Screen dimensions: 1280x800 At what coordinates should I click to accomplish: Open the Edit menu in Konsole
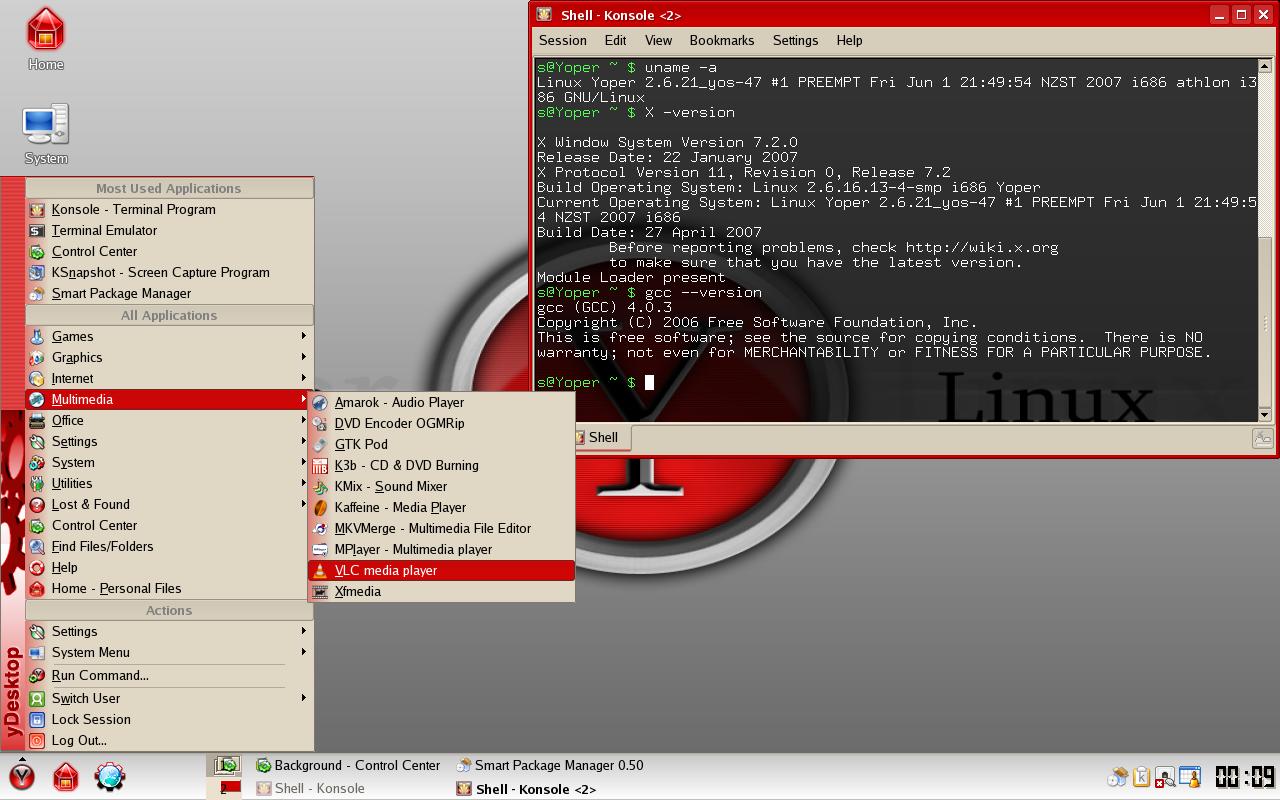(615, 40)
